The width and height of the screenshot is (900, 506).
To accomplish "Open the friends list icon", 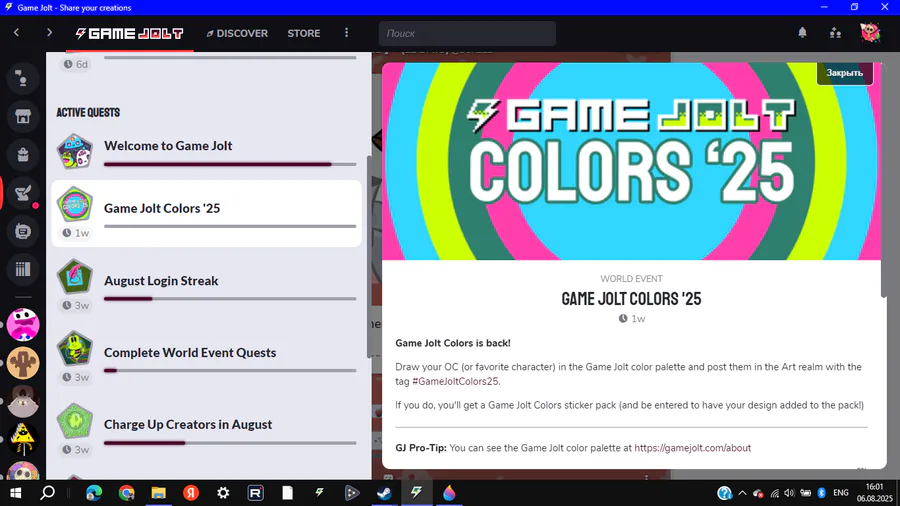I will click(x=835, y=33).
